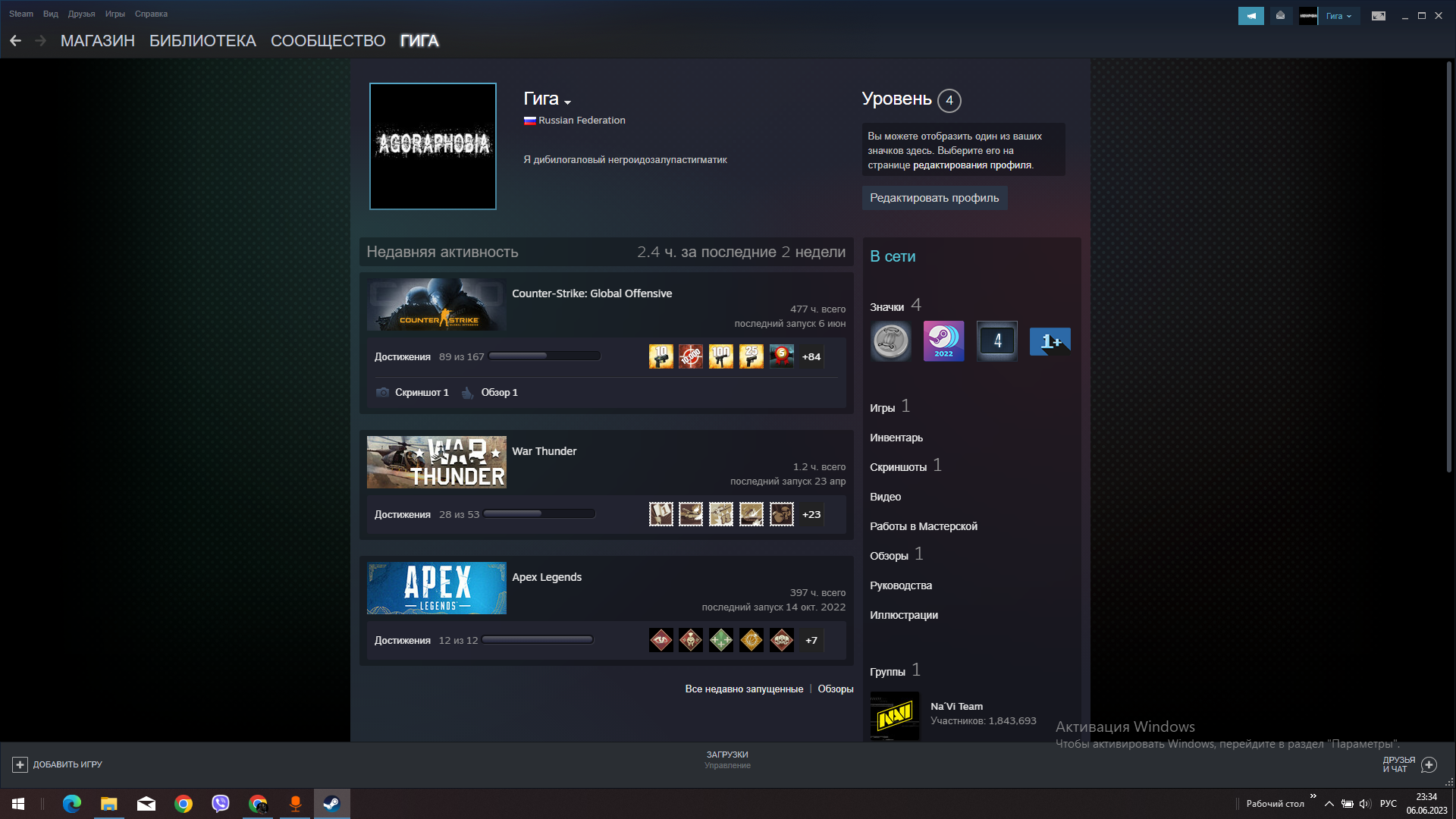This screenshot has width=1456, height=819.
Task: Open Steam from the Windows taskbar
Action: point(331,803)
